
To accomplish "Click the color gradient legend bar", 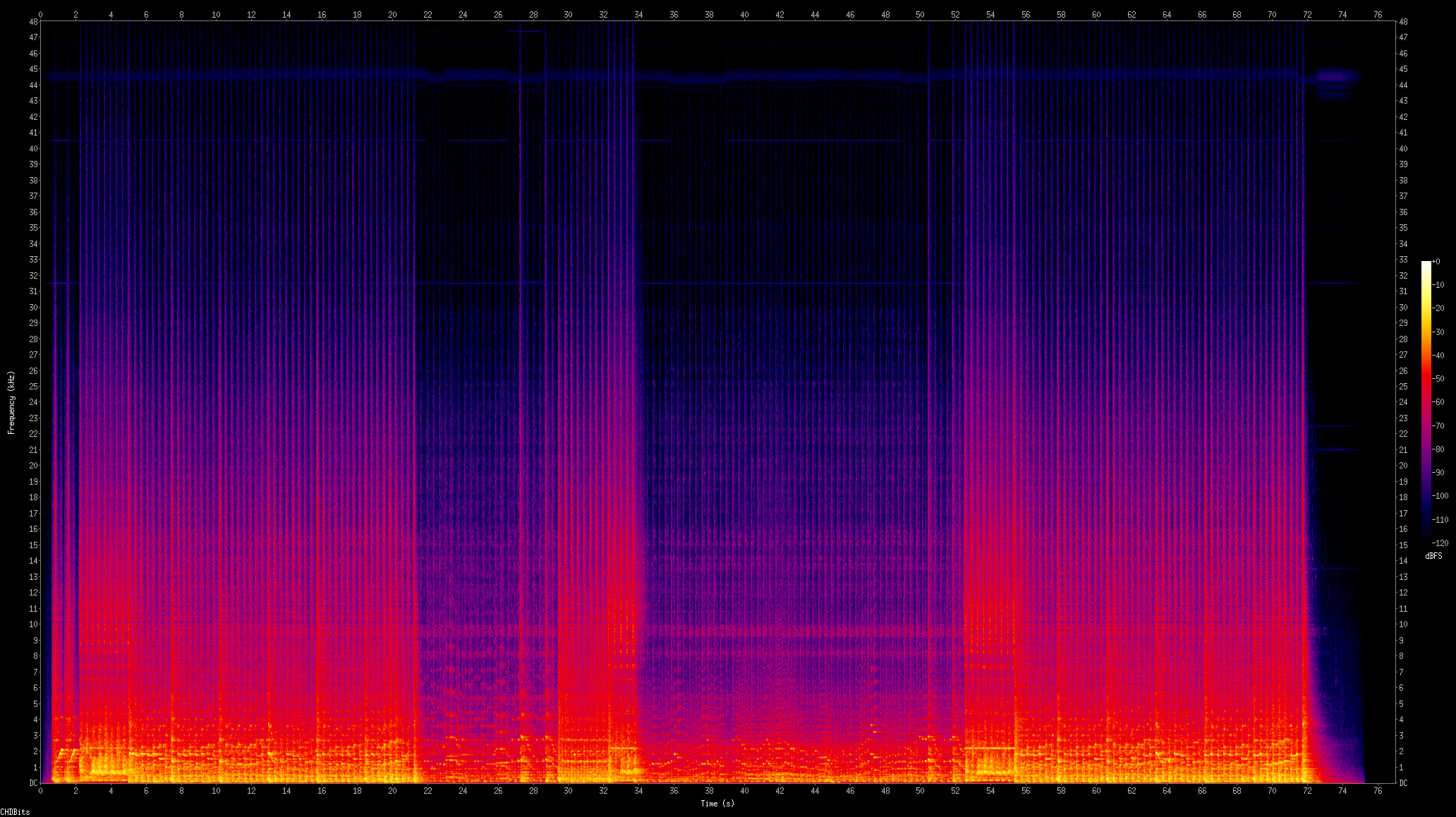I will tap(1426, 402).
